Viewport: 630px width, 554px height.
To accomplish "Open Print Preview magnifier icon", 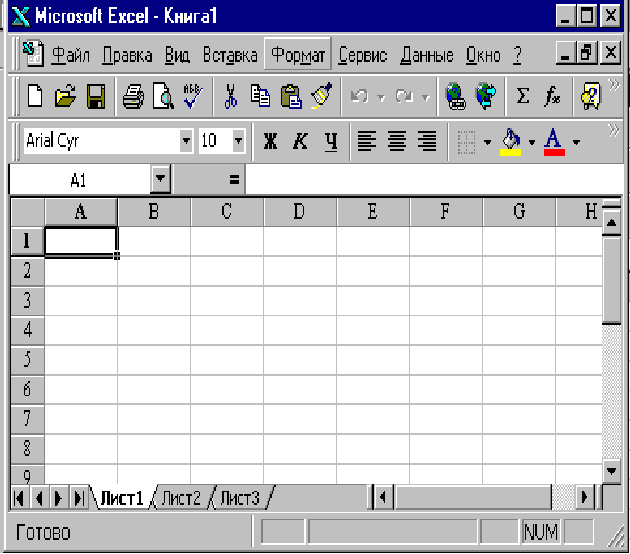I will coord(163,96).
